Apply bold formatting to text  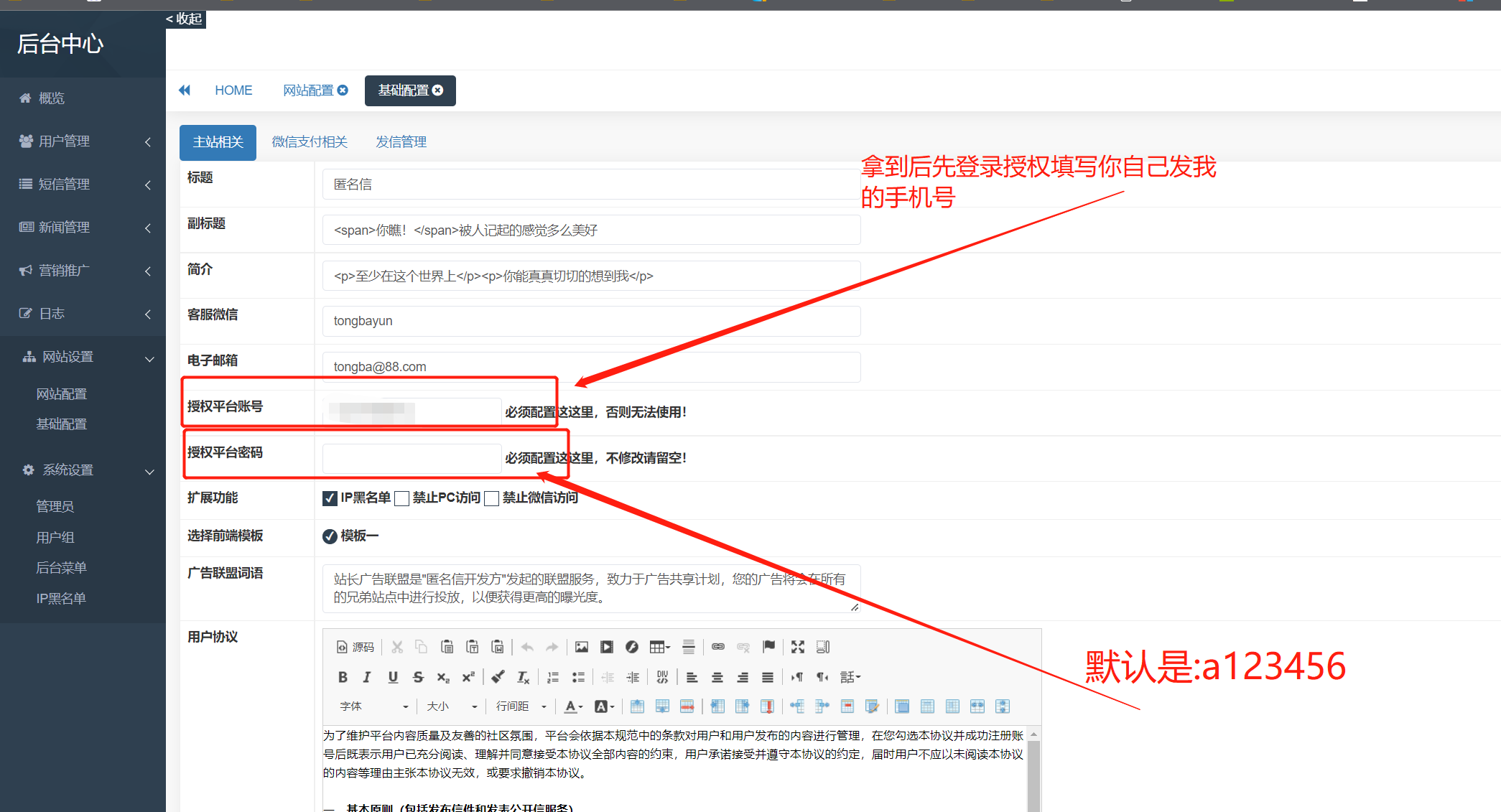click(343, 676)
